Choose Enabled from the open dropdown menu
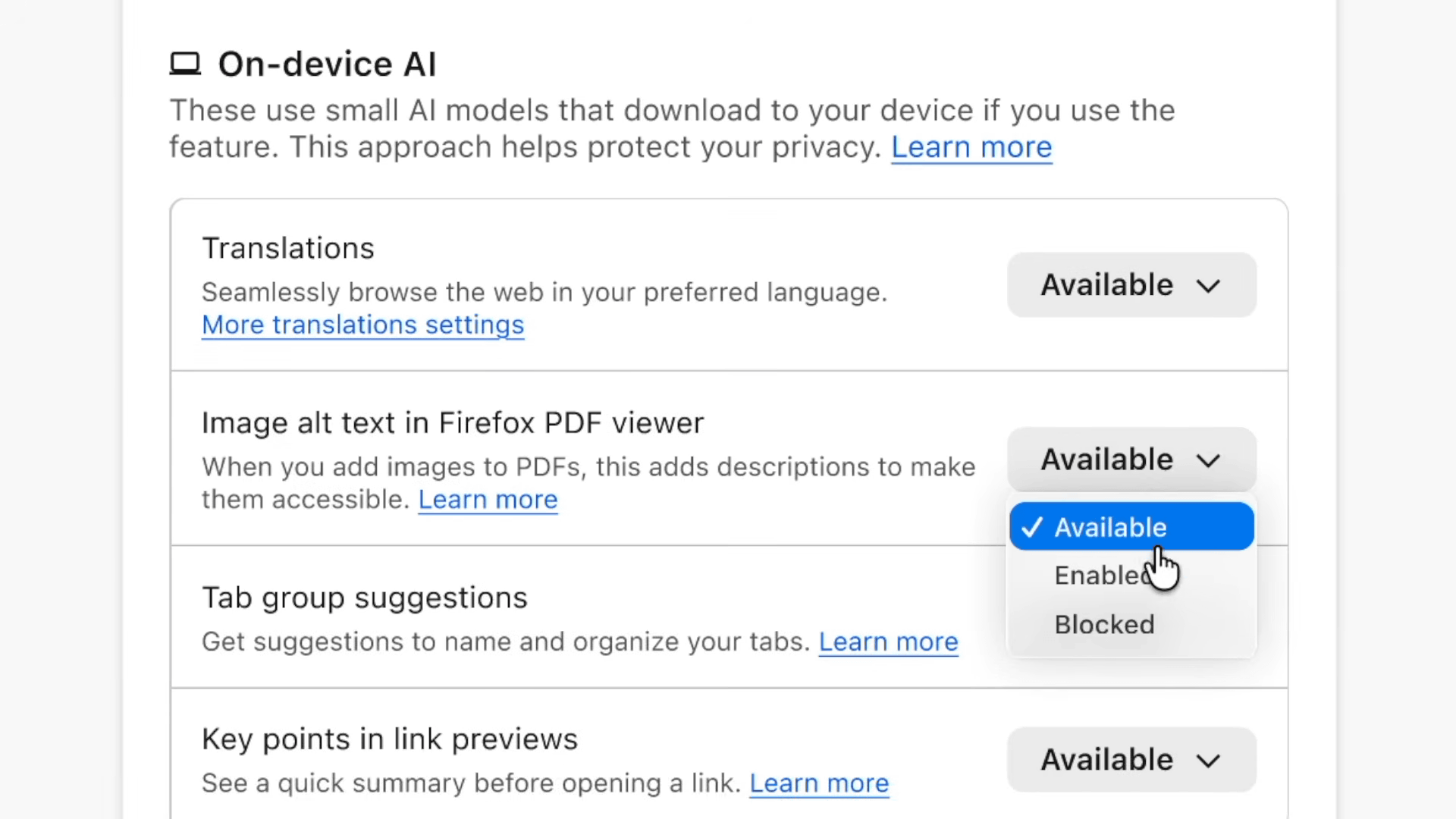 pos(1100,576)
